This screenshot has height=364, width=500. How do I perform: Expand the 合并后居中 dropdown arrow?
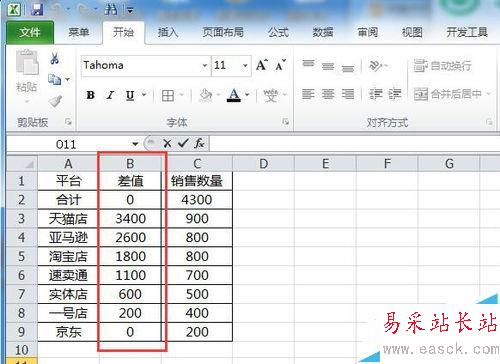(x=488, y=94)
